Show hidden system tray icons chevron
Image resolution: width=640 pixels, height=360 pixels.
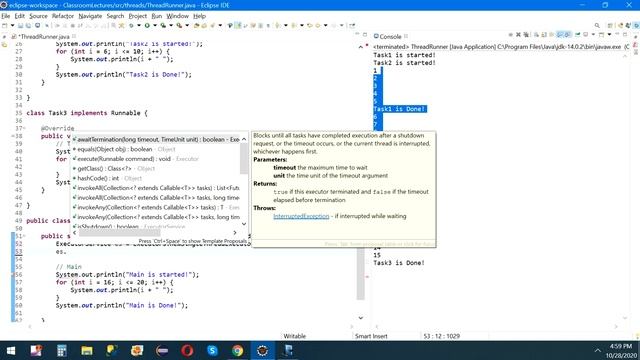(598, 351)
